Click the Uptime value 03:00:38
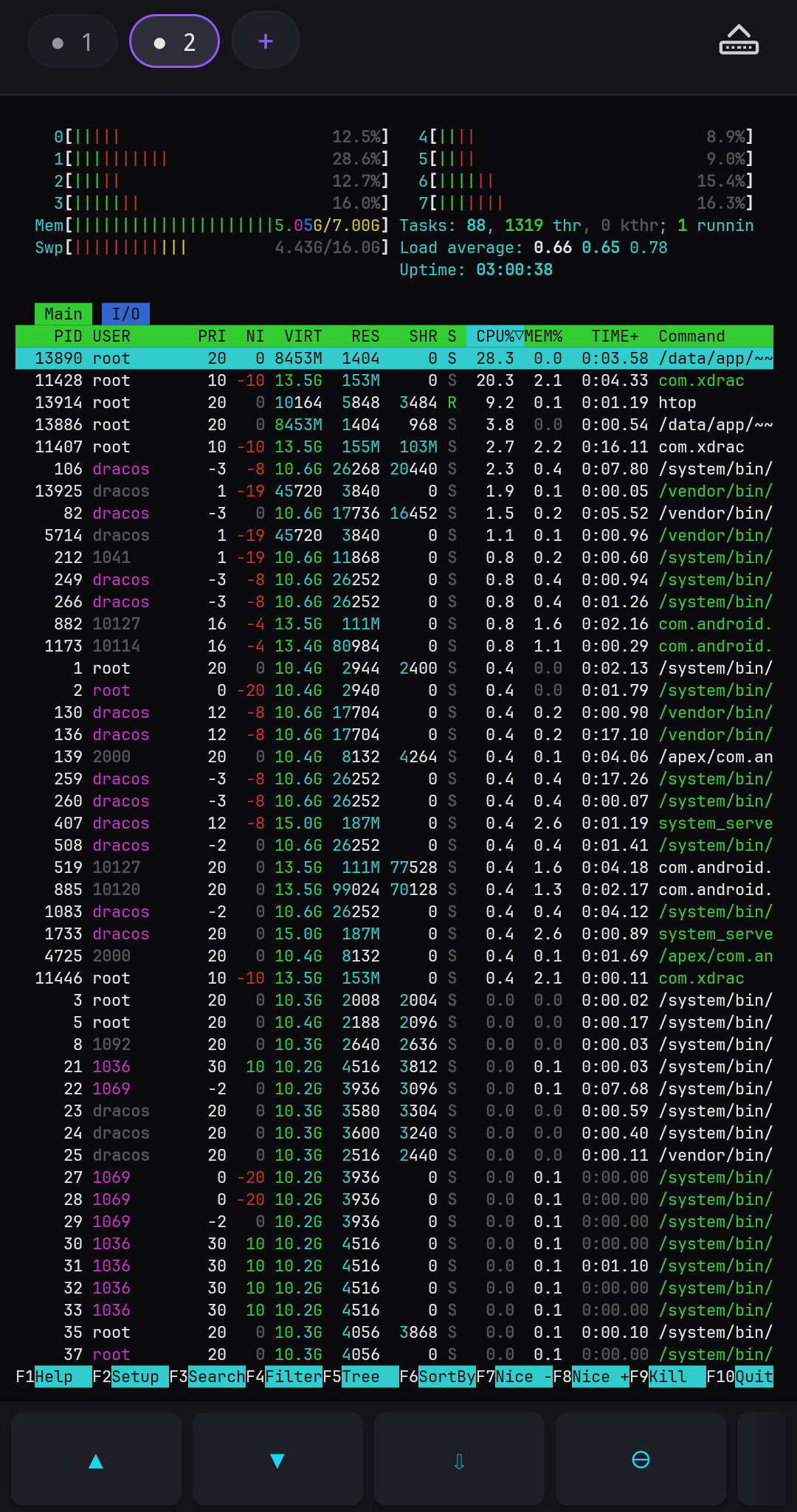The width and height of the screenshot is (797, 1512). (514, 269)
